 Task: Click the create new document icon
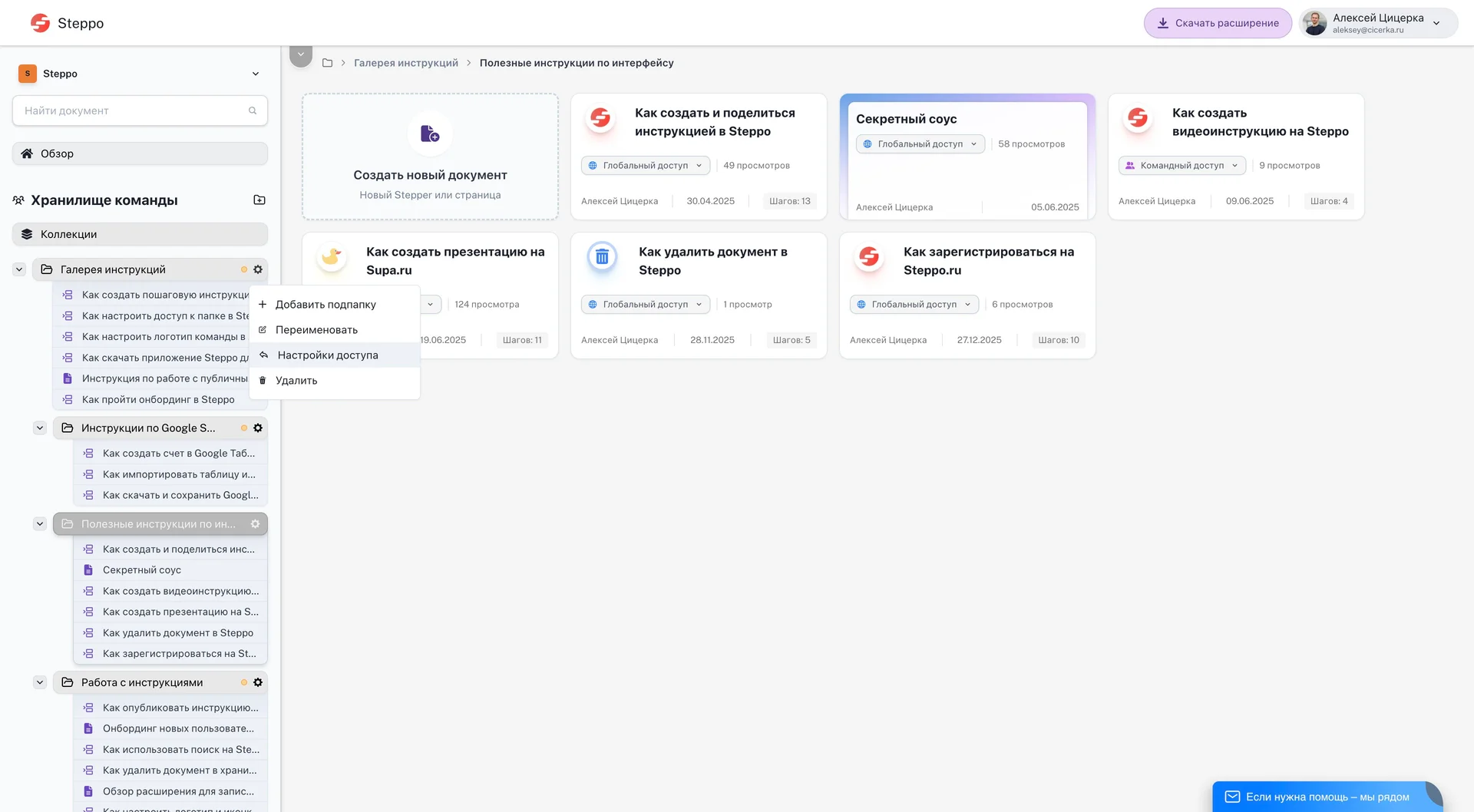430,134
